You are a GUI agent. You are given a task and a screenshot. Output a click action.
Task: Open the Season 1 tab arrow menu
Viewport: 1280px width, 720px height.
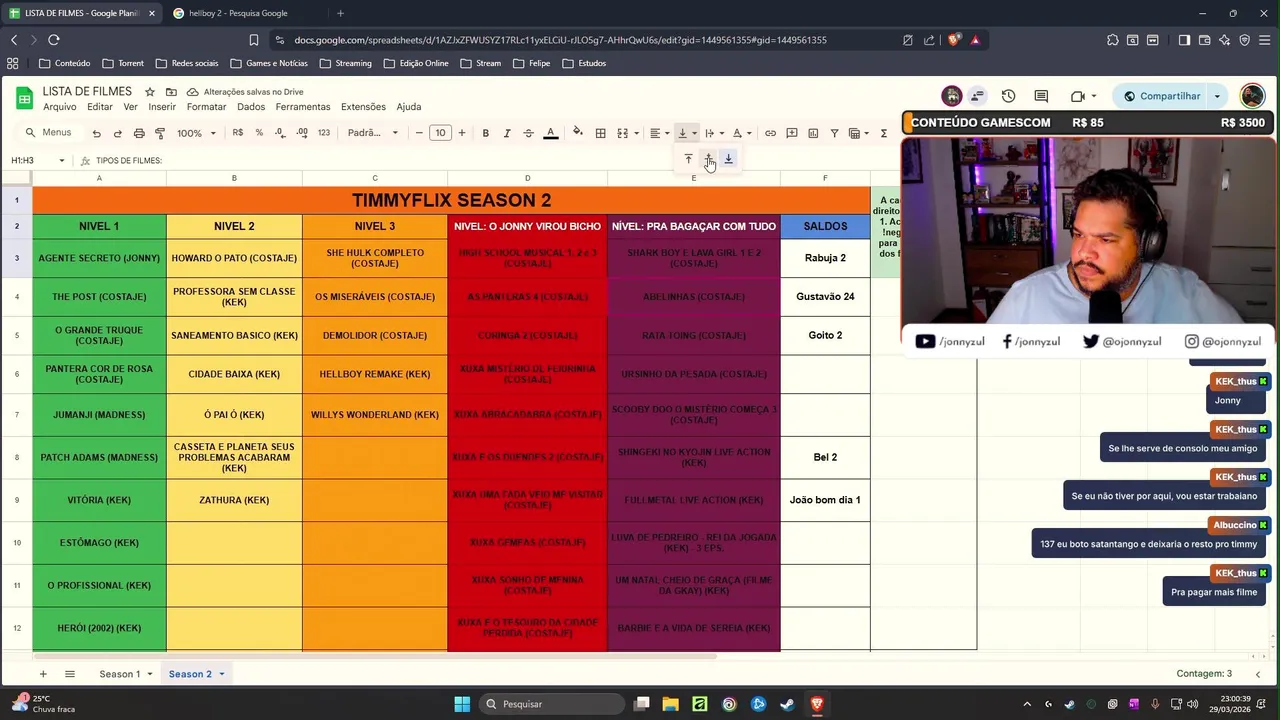150,674
